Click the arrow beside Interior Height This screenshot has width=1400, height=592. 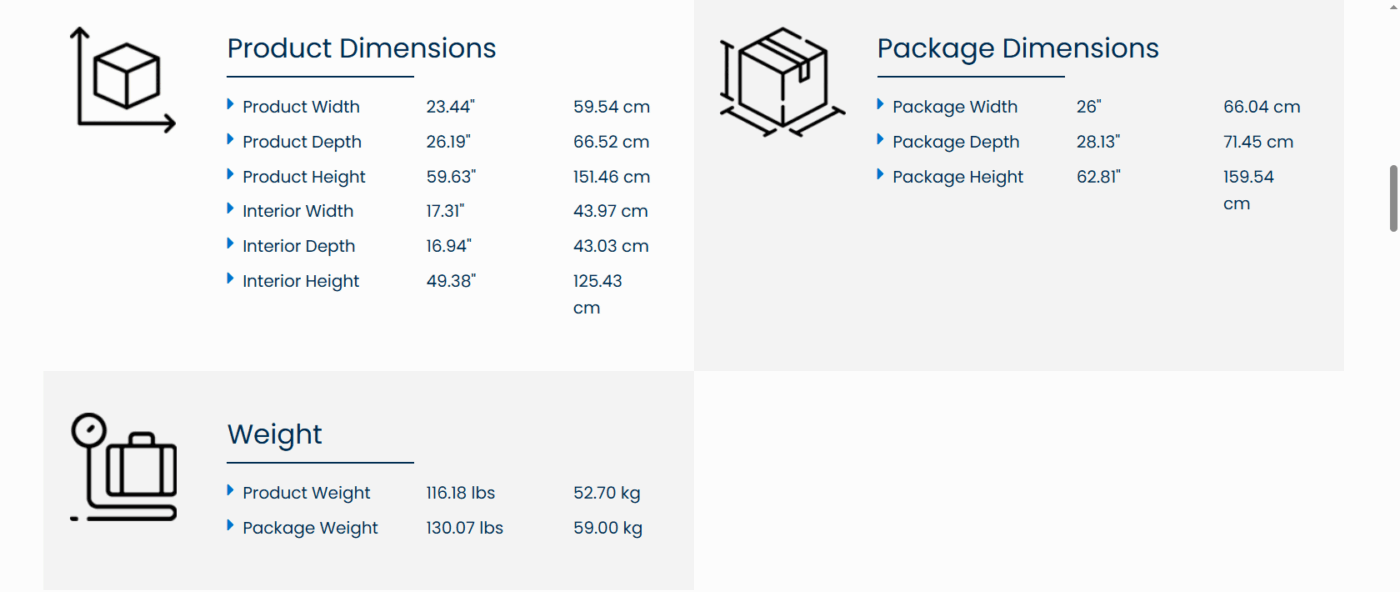pos(230,279)
